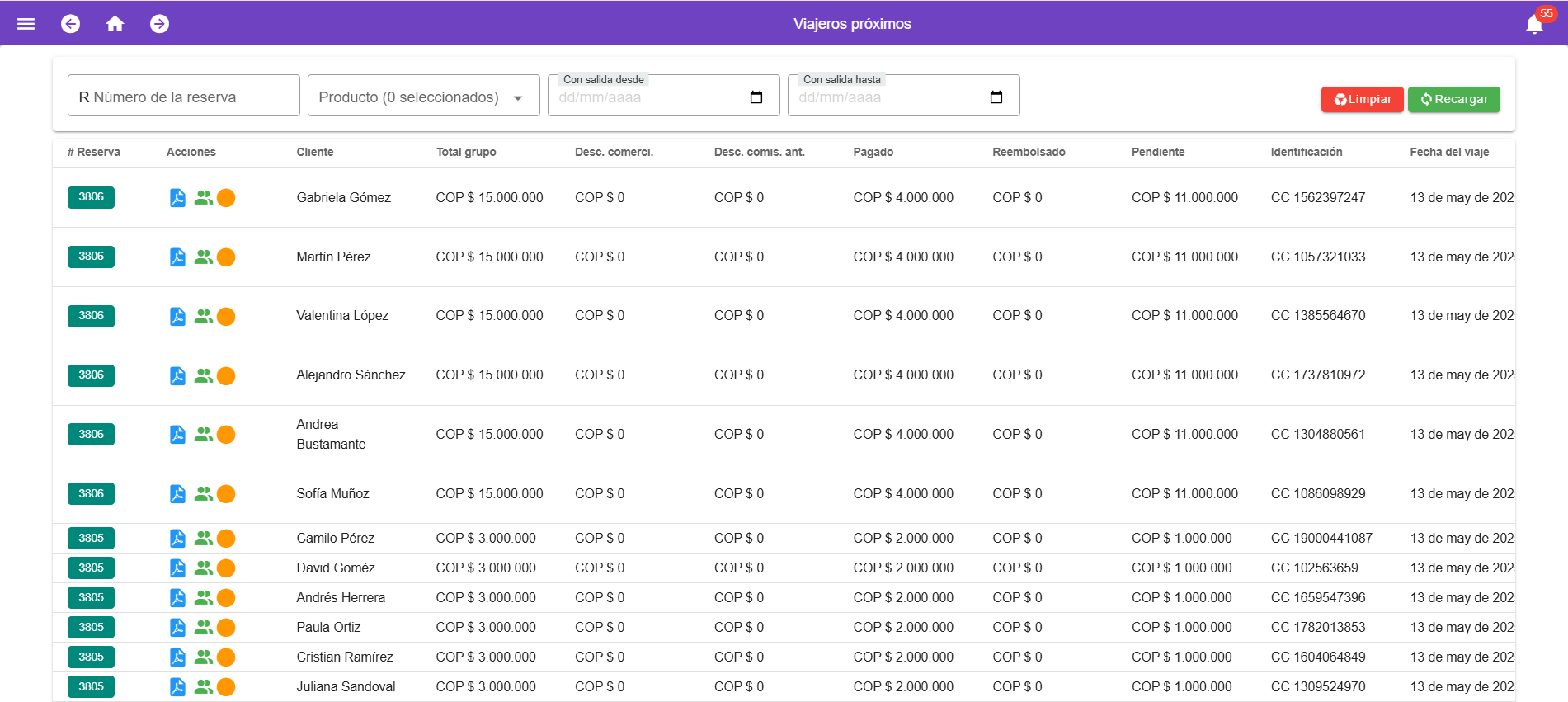Go to home via house icon
1568x702 pixels.
point(115,24)
